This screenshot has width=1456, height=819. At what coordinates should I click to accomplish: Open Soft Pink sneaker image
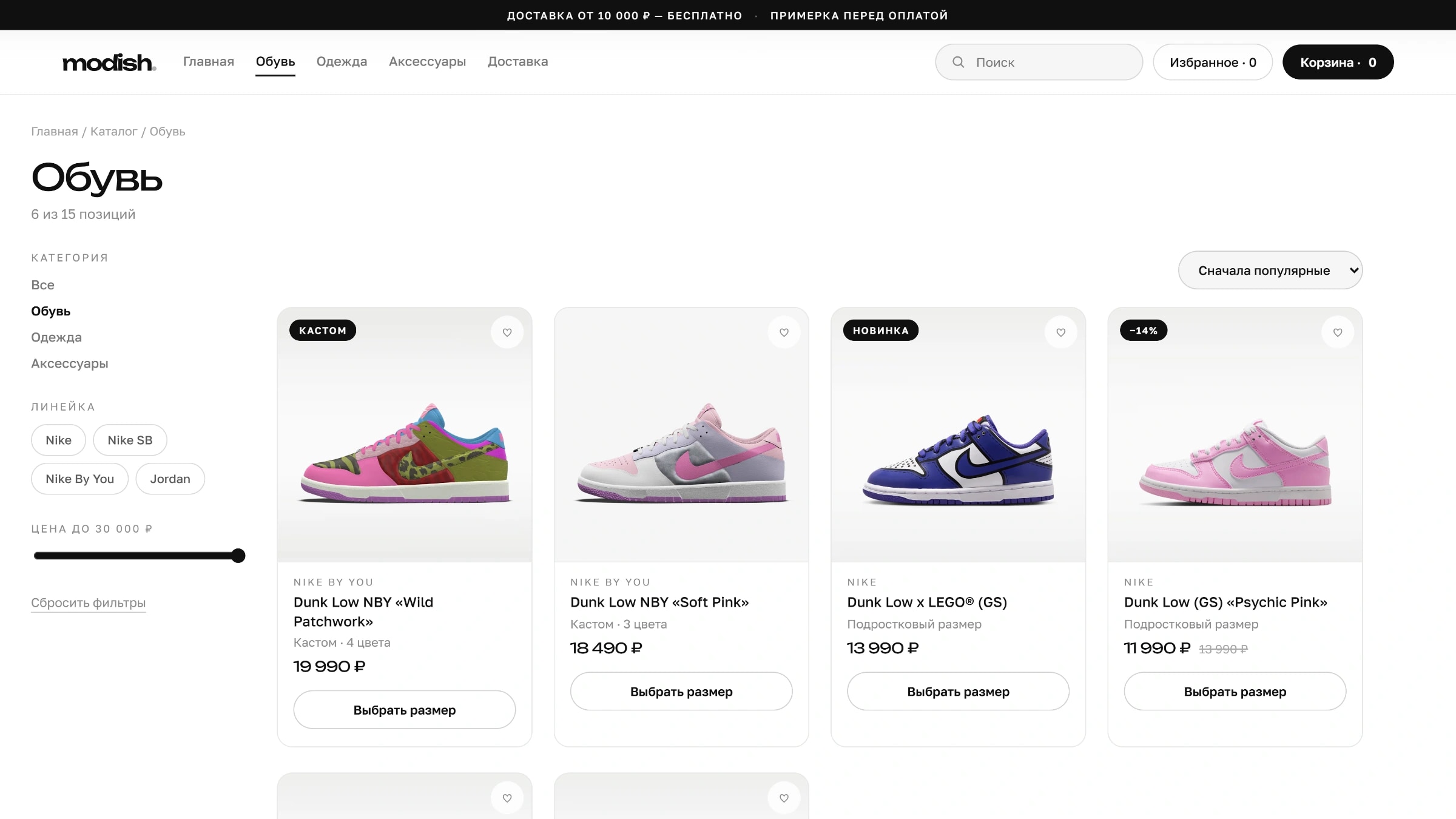pyautogui.click(x=681, y=435)
